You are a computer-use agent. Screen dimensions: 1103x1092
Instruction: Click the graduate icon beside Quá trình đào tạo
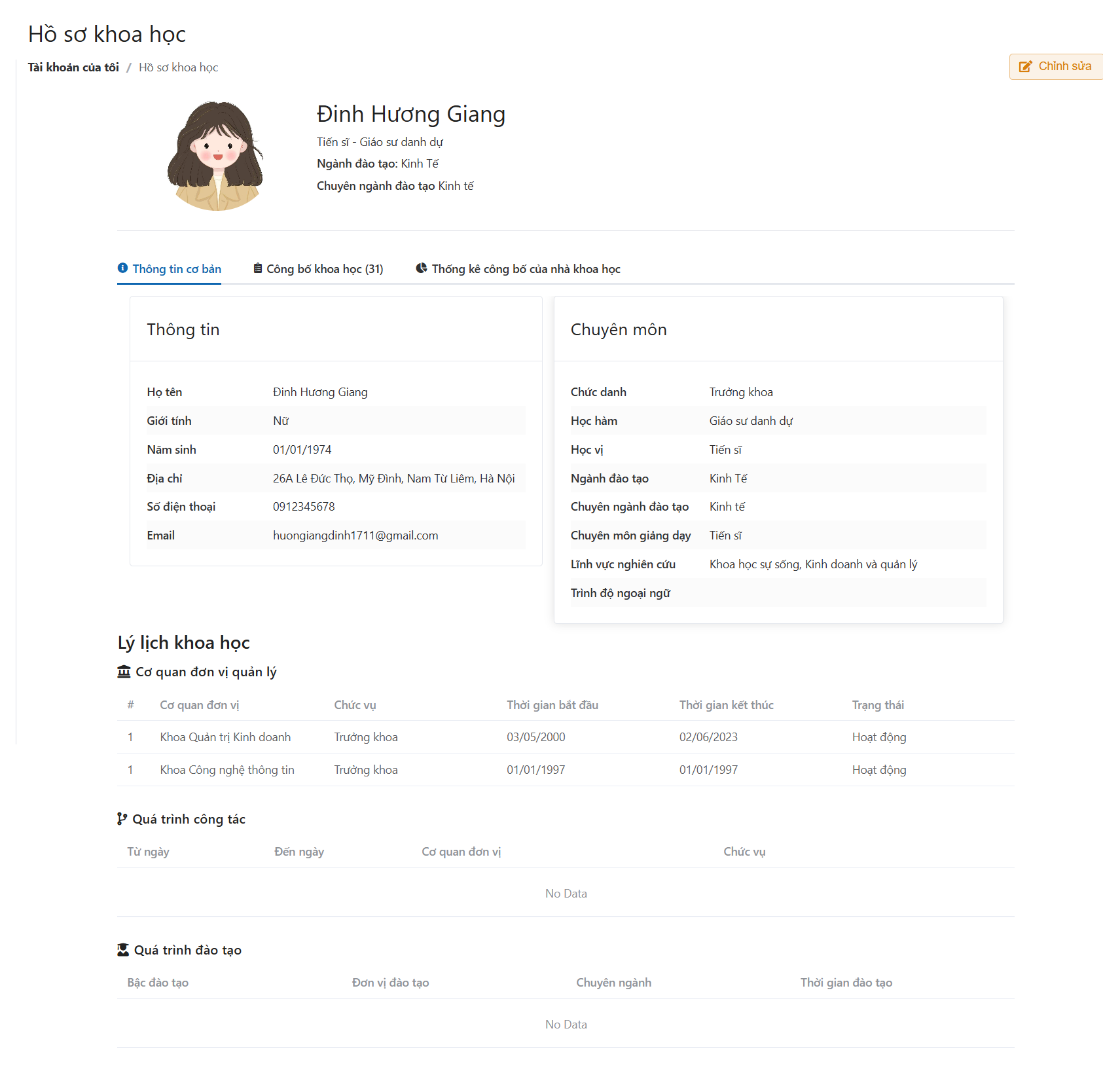[x=123, y=950]
